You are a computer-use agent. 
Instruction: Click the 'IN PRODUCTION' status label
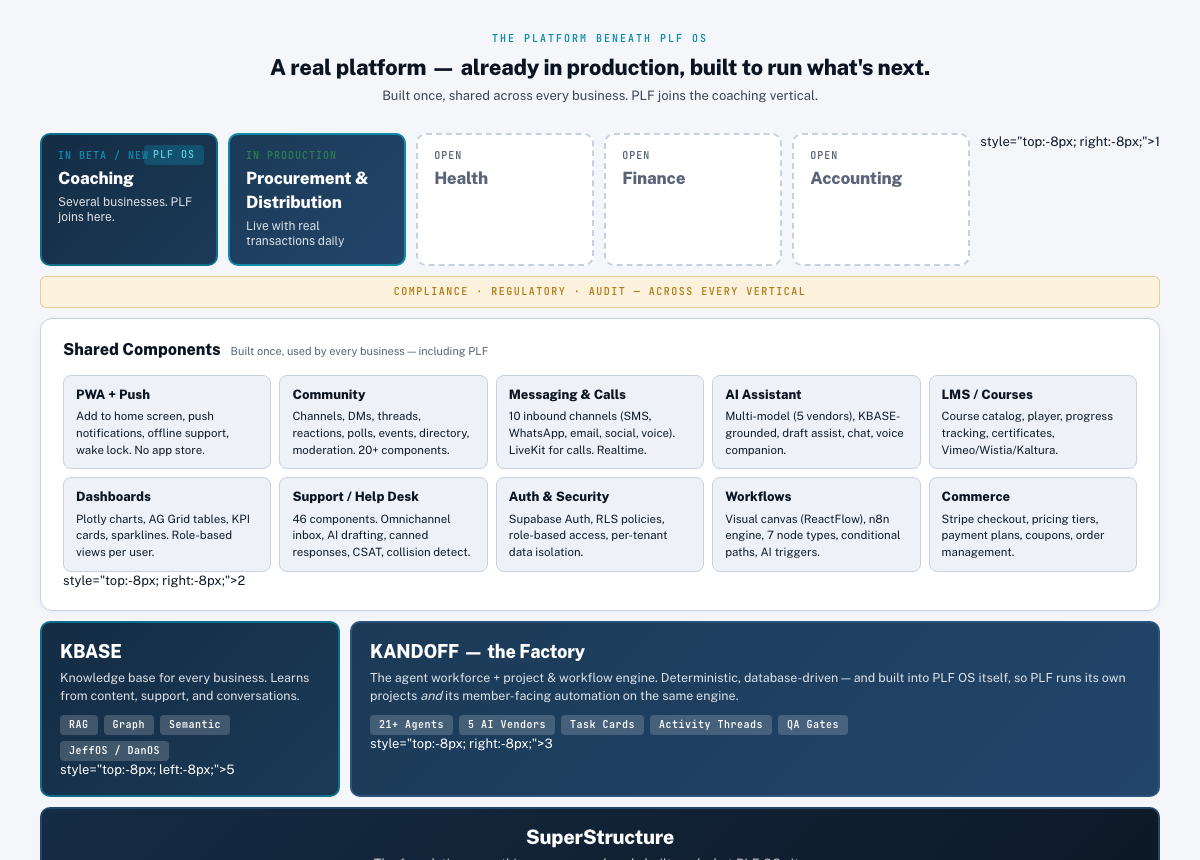(291, 155)
